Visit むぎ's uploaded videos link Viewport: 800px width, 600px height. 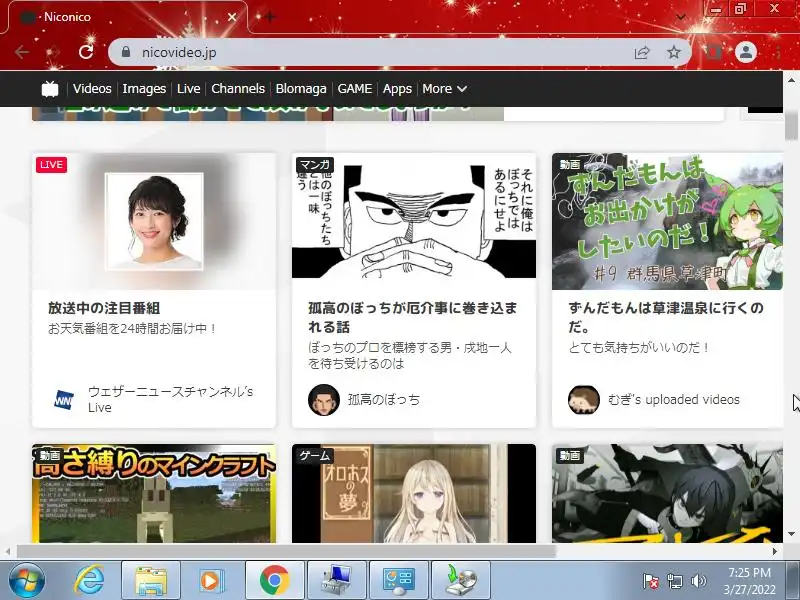coord(673,399)
